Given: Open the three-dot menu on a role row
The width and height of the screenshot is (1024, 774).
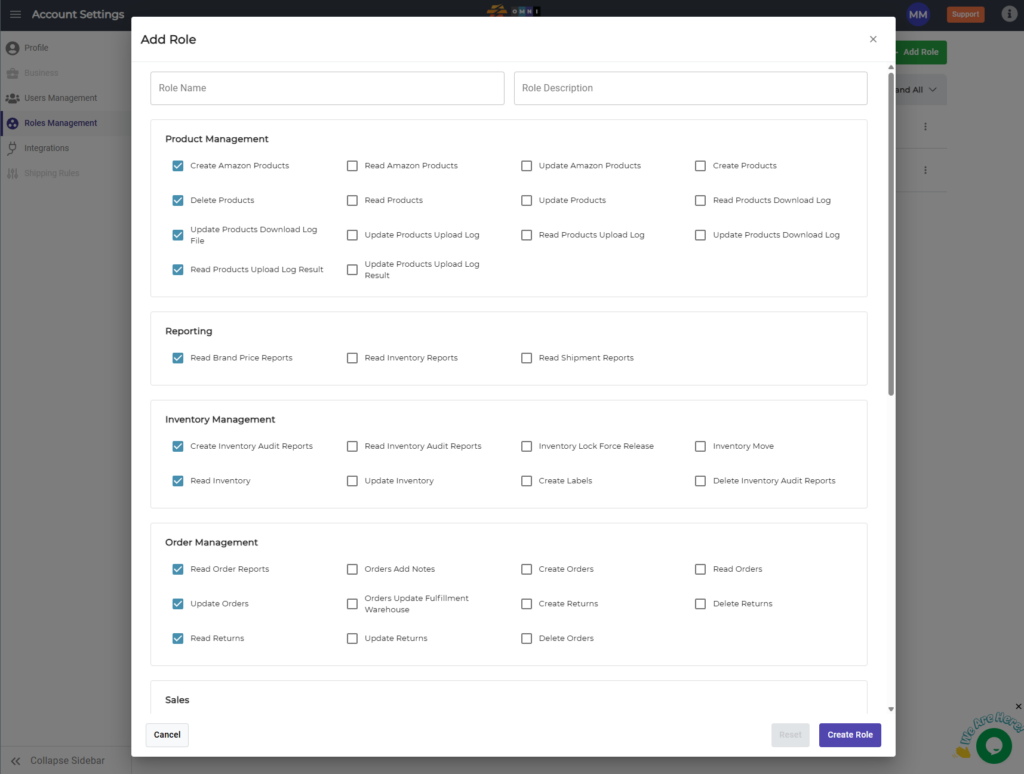Looking at the screenshot, I should (925, 127).
